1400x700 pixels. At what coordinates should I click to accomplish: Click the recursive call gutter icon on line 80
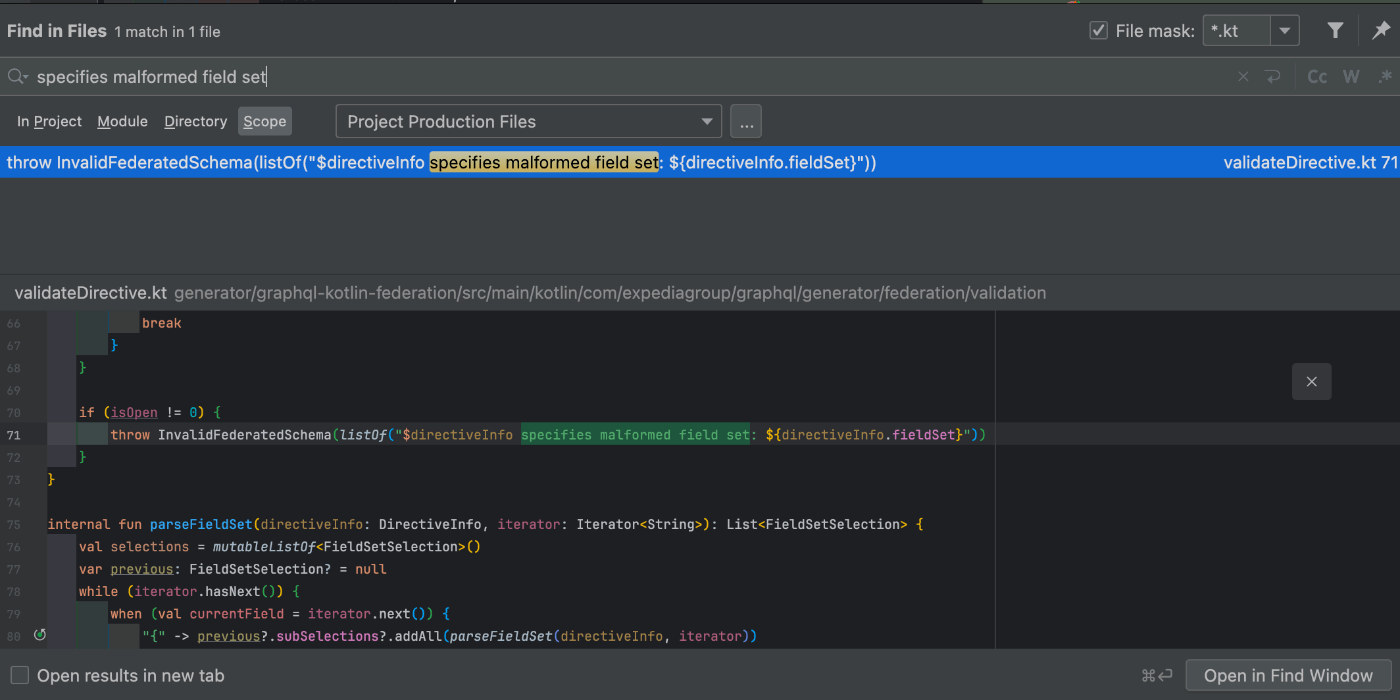point(39,635)
